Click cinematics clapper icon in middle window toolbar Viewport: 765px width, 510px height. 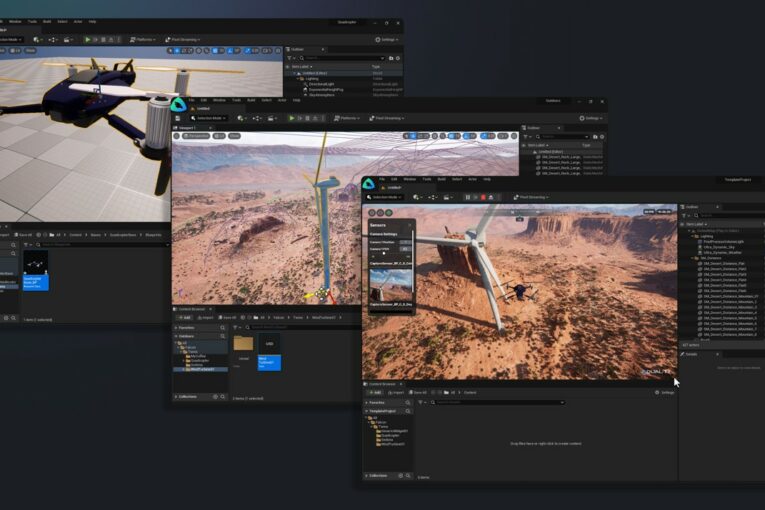coord(272,118)
